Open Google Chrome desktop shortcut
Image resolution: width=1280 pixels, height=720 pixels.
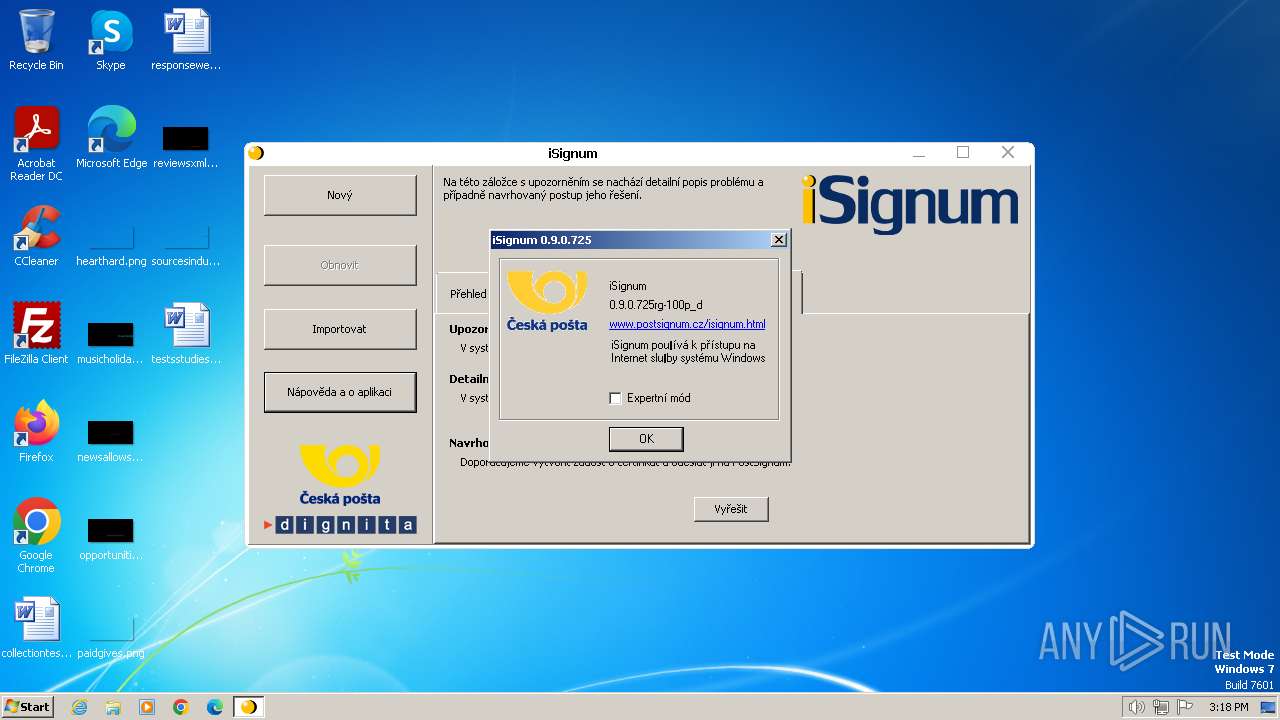[x=36, y=536]
